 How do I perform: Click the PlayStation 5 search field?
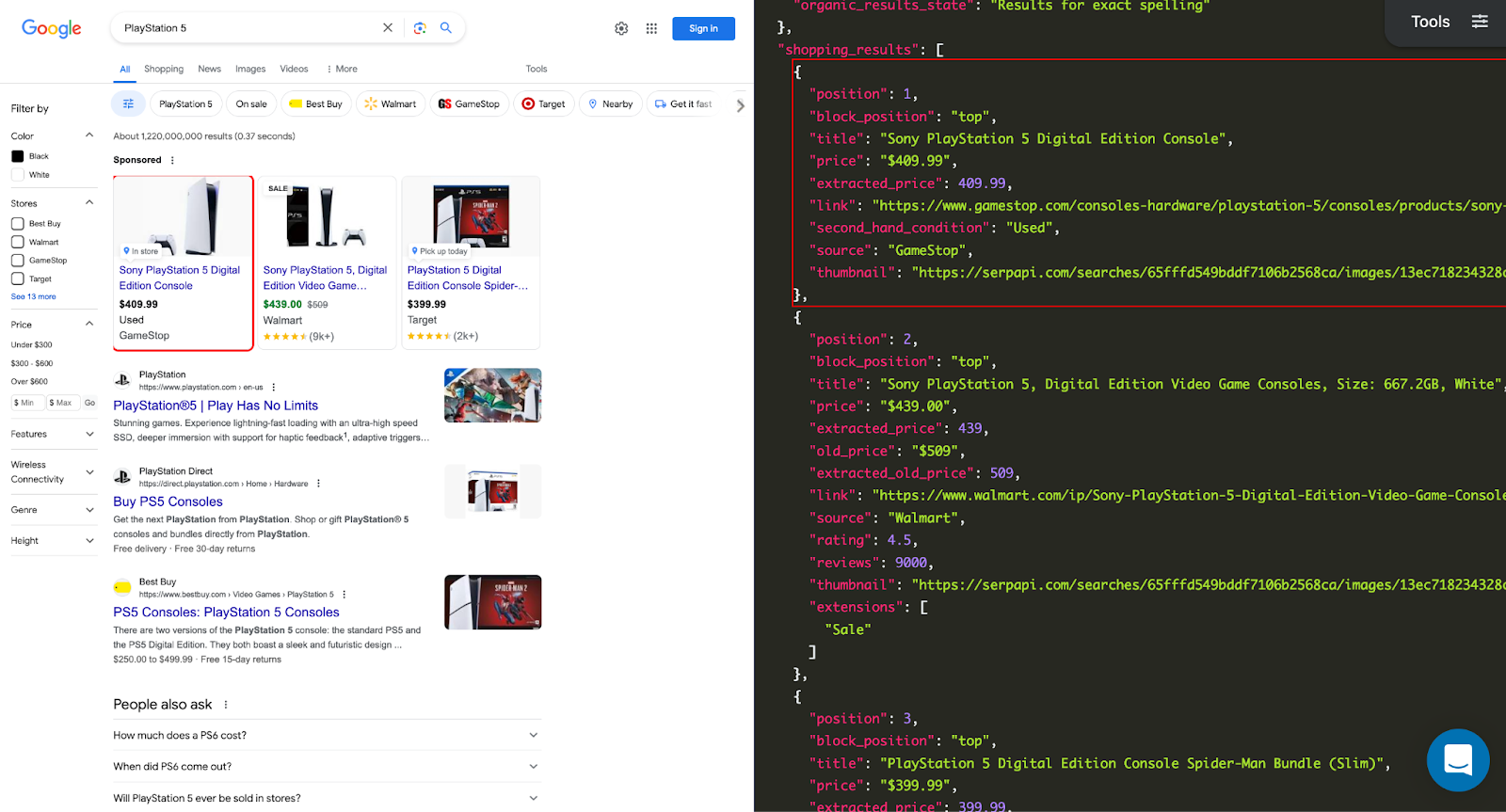[247, 28]
